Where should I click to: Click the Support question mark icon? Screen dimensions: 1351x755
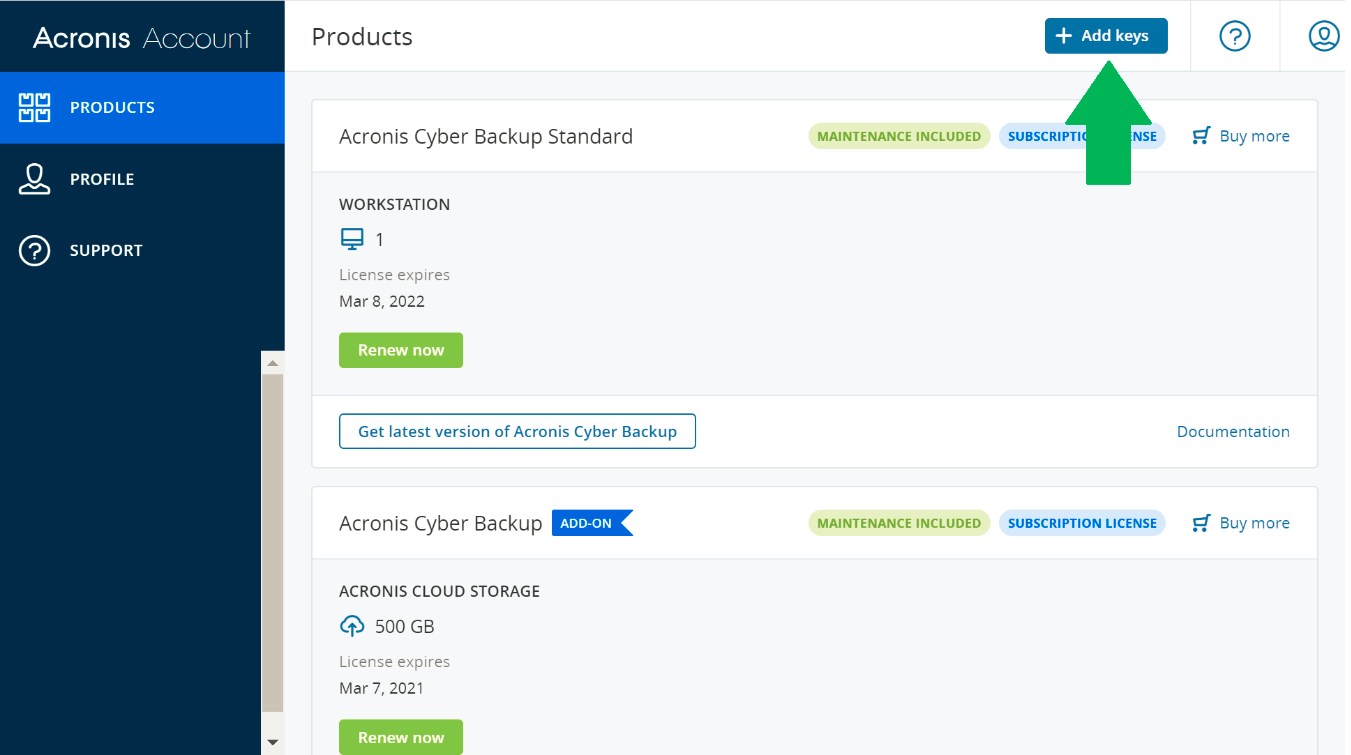pyautogui.click(x=35, y=250)
